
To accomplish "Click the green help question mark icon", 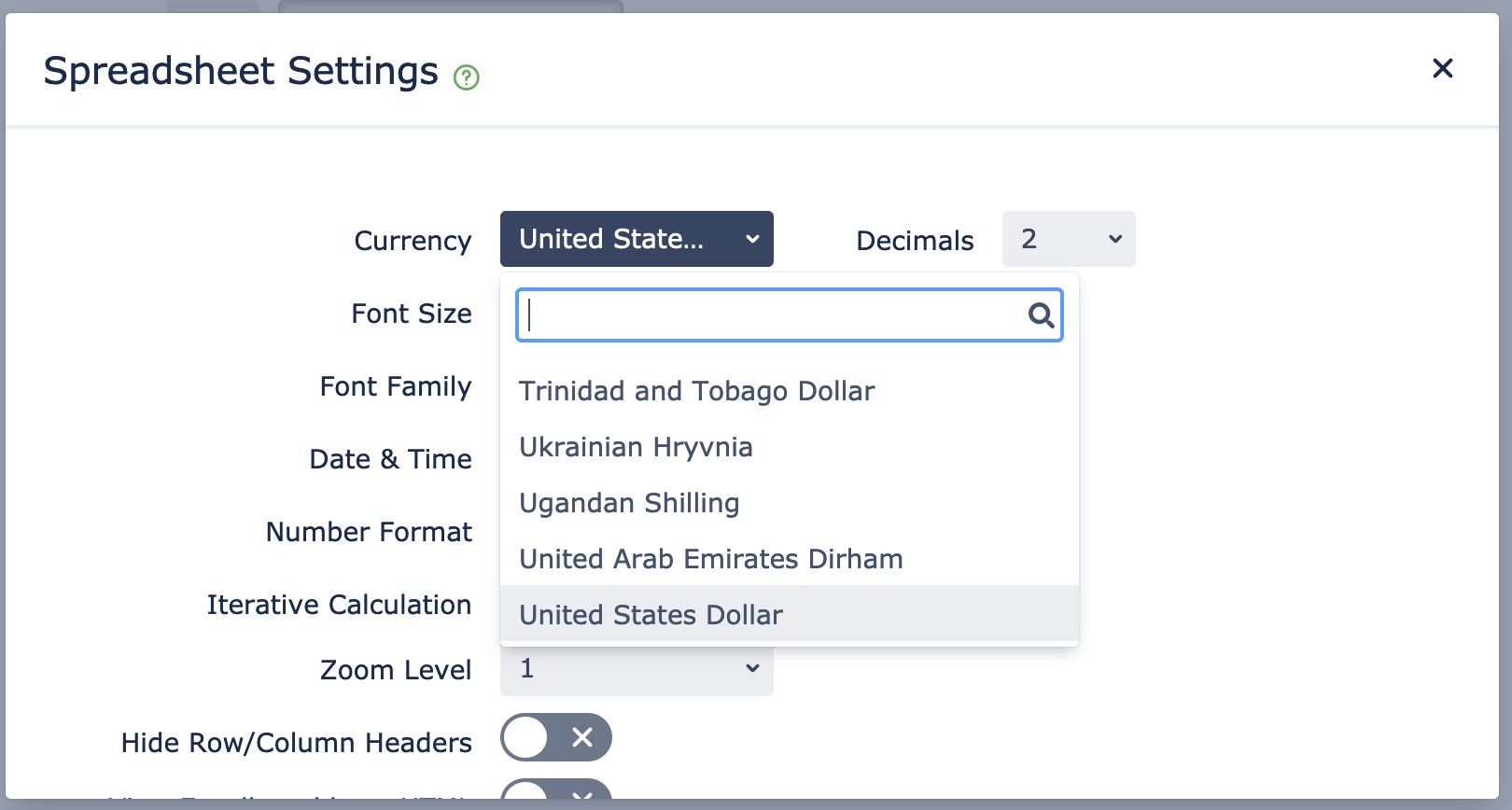I will point(466,77).
